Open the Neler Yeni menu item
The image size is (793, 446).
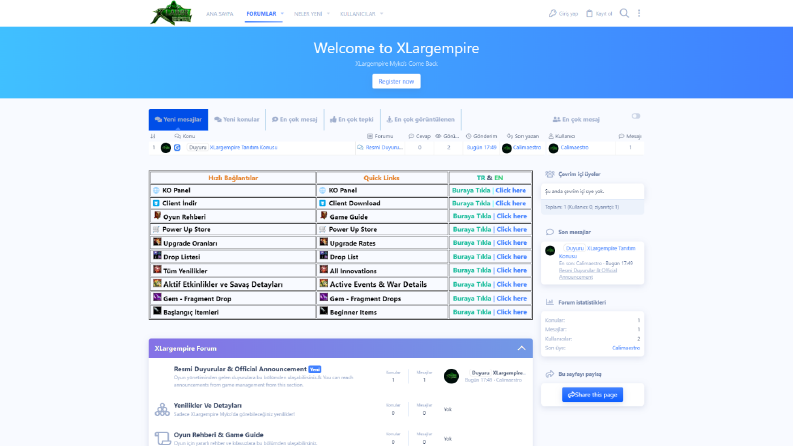pos(308,14)
